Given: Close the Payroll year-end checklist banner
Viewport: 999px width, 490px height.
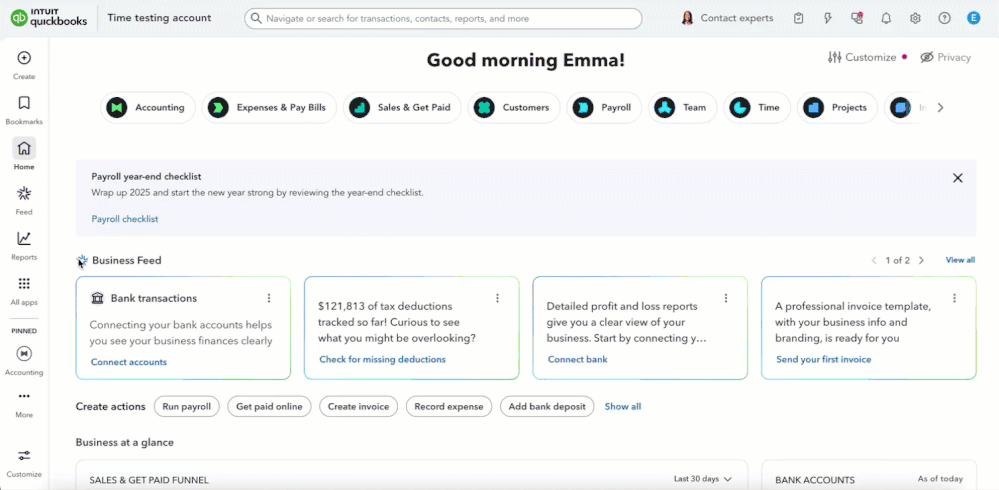Looking at the screenshot, I should point(957,178).
